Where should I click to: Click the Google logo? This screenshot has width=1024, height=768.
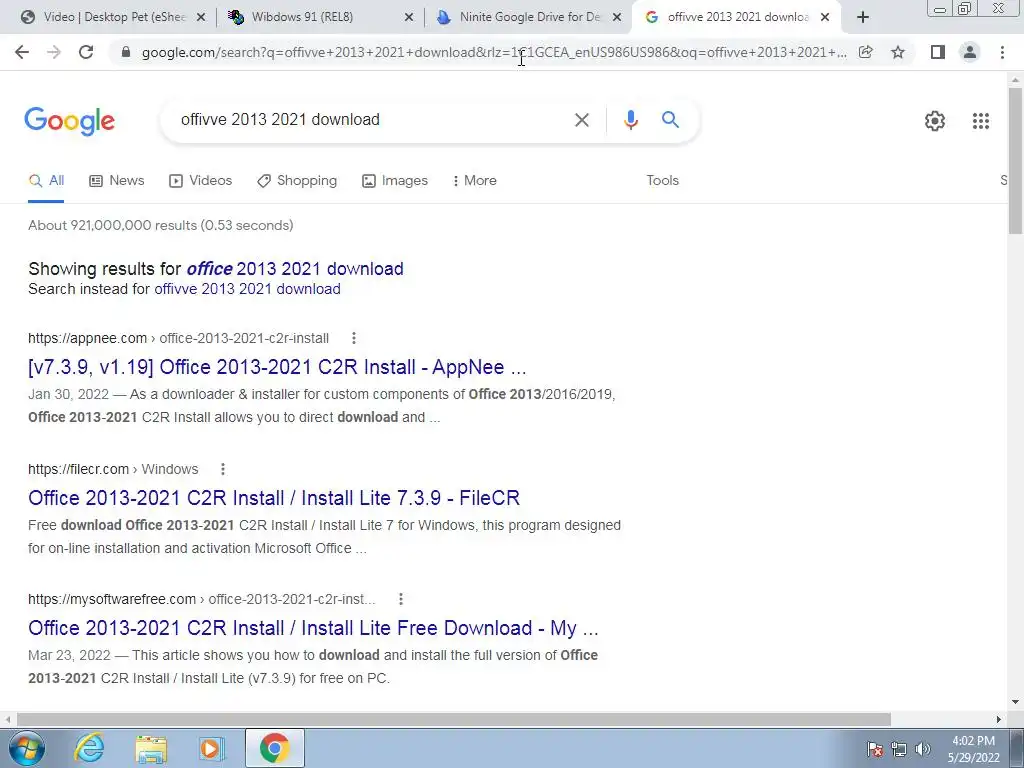pyautogui.click(x=70, y=121)
